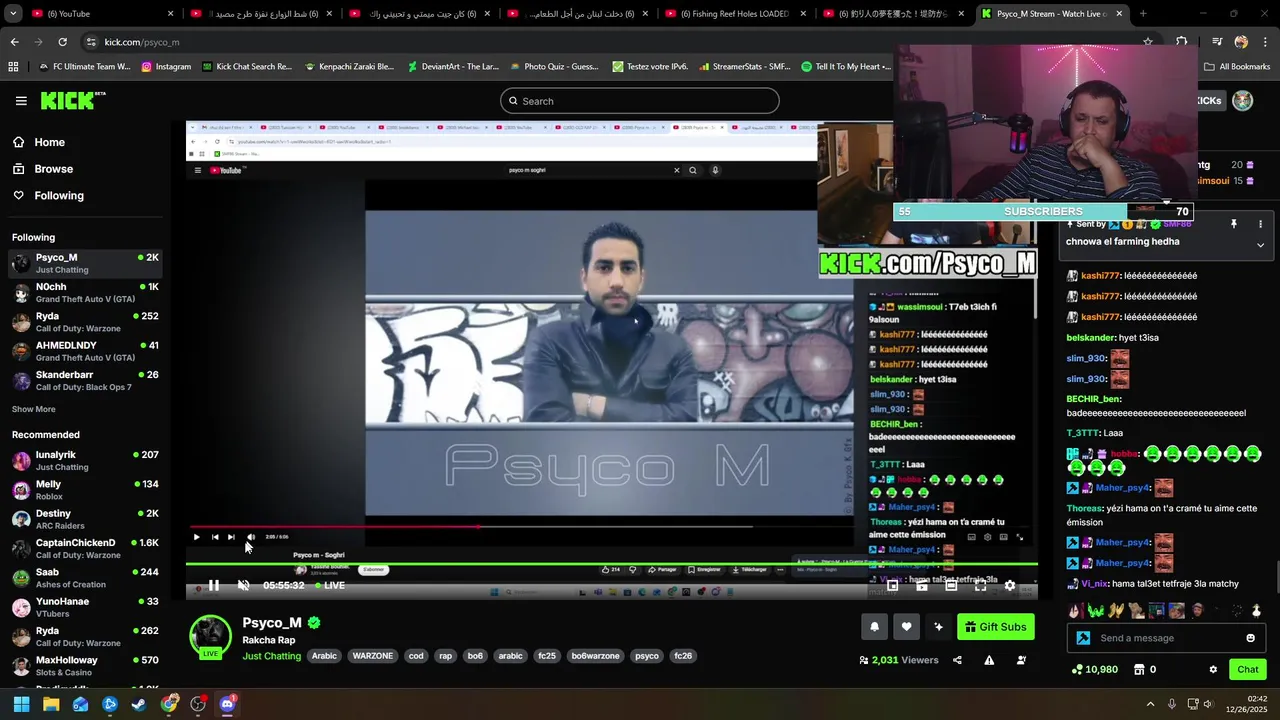Jump to LIVE in player
This screenshot has width=1280, height=720.
[329, 586]
